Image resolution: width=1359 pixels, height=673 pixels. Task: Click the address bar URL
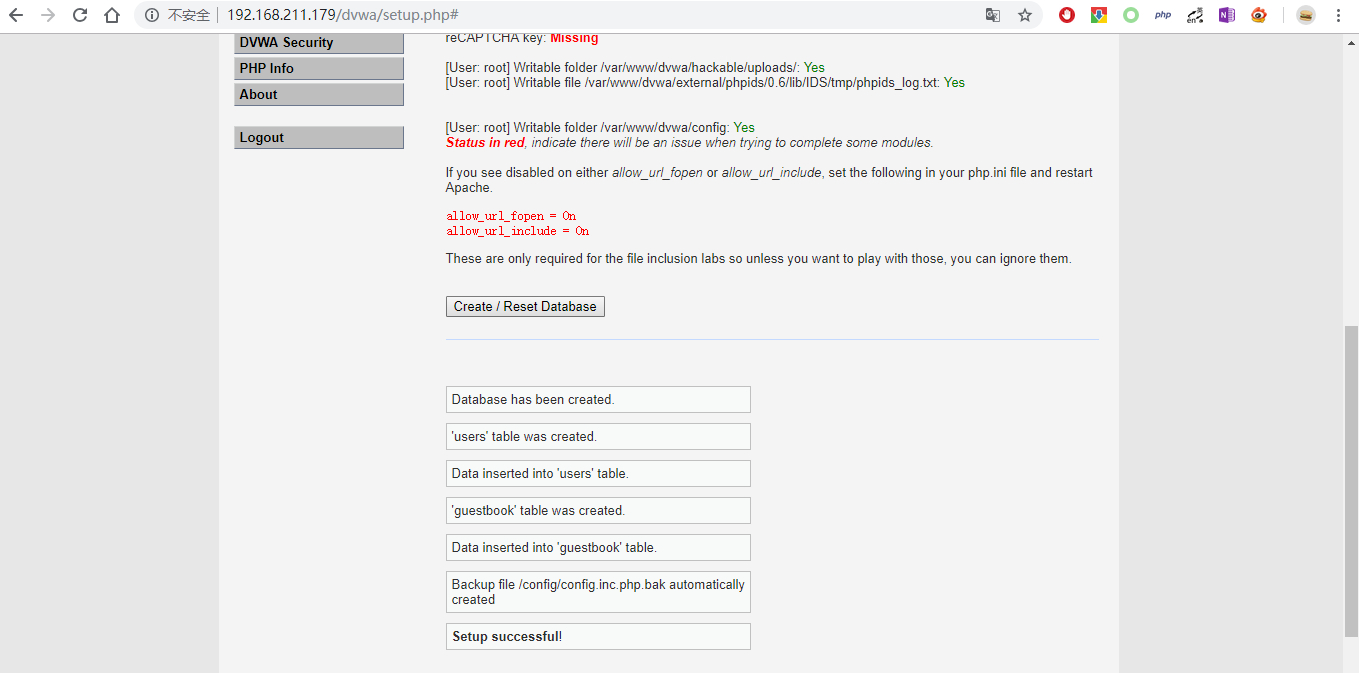tap(342, 15)
